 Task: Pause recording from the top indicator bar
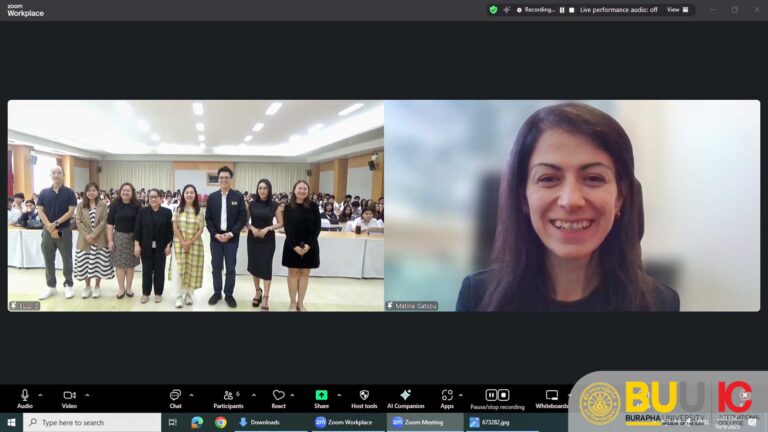pyautogui.click(x=562, y=10)
